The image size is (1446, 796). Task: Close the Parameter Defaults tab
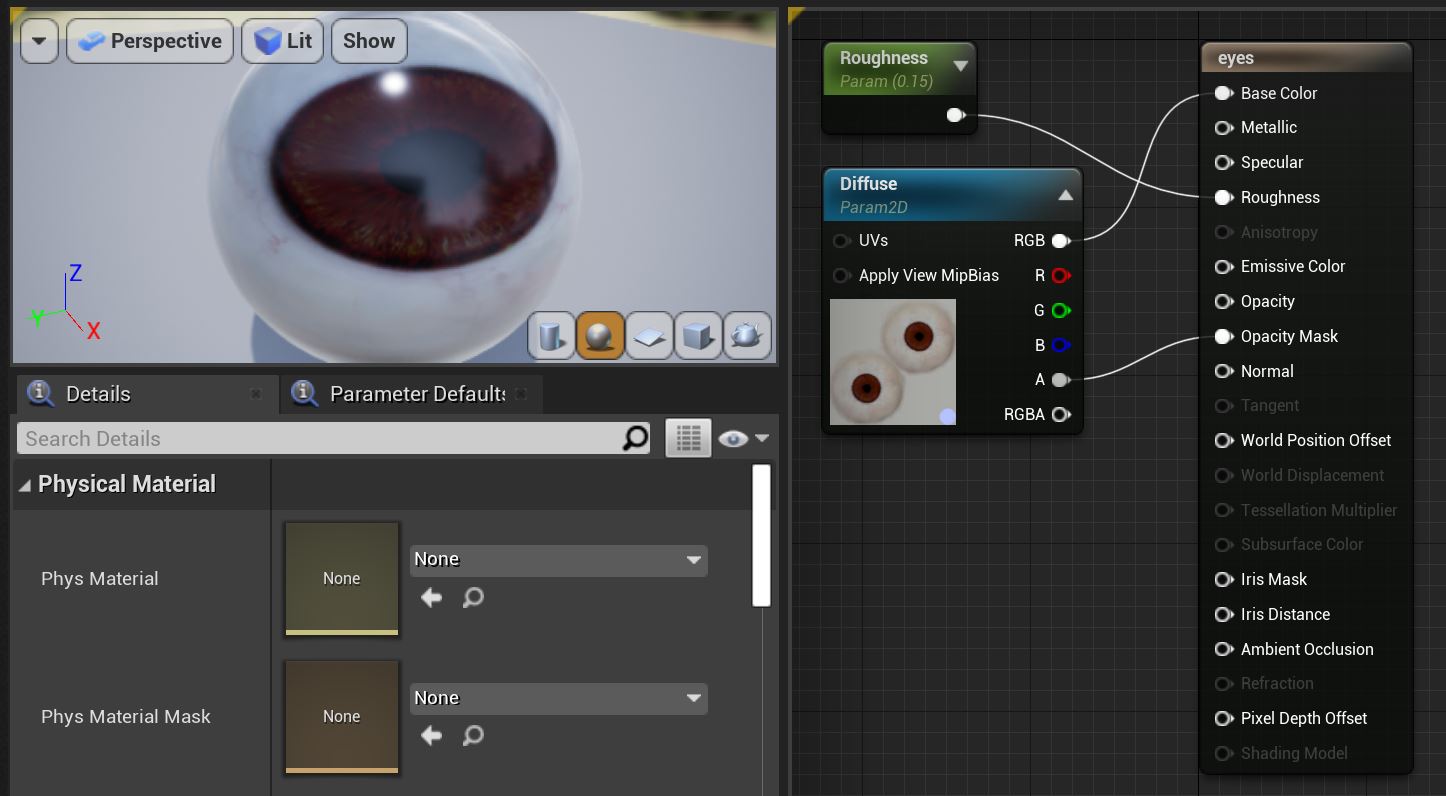coord(521,394)
